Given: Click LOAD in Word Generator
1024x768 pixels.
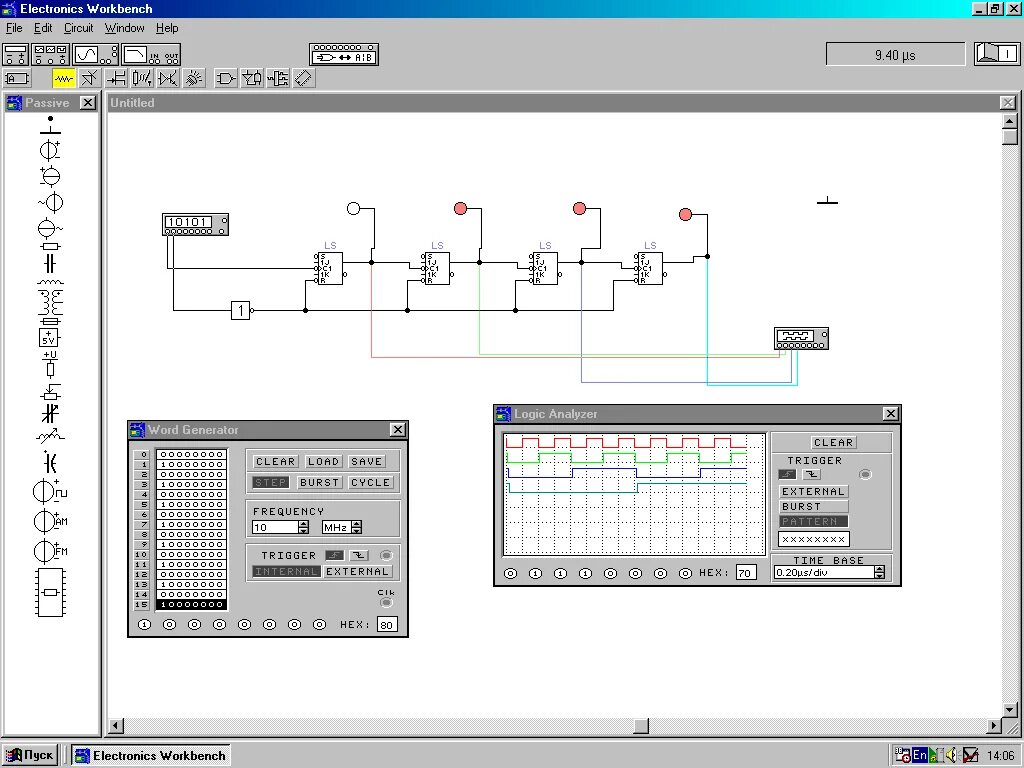Looking at the screenshot, I should point(323,462).
